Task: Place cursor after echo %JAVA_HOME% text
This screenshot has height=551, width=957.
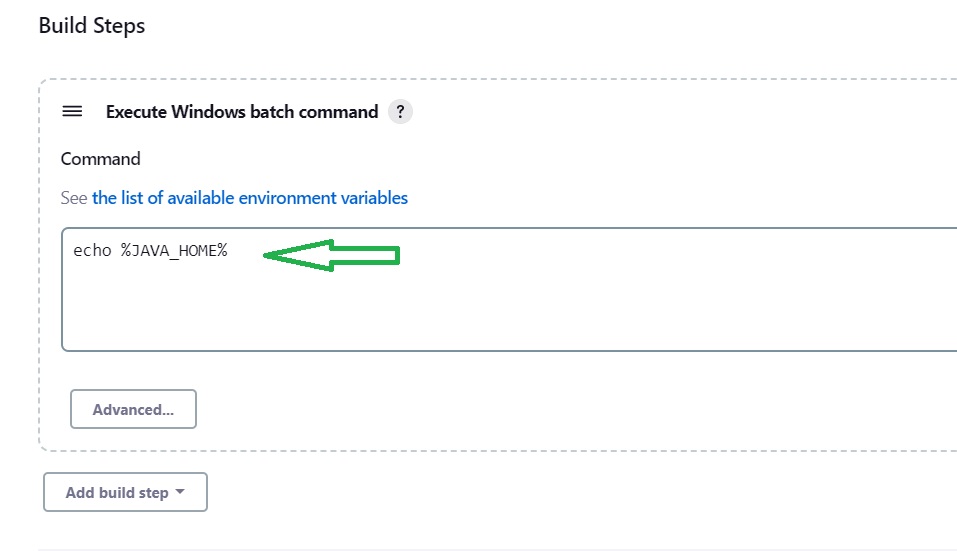Action: [229, 251]
